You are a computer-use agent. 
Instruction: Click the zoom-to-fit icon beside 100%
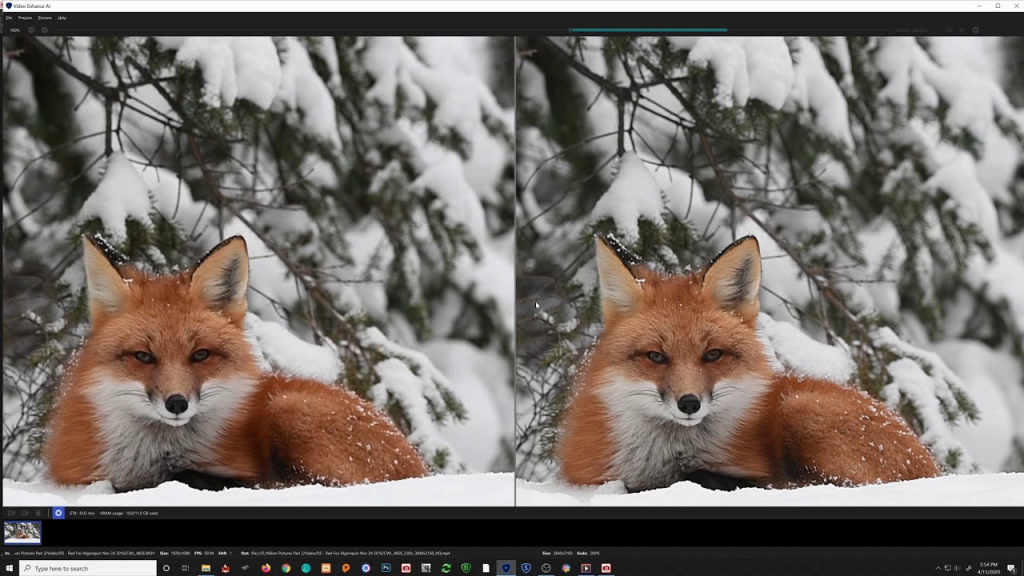point(31,30)
